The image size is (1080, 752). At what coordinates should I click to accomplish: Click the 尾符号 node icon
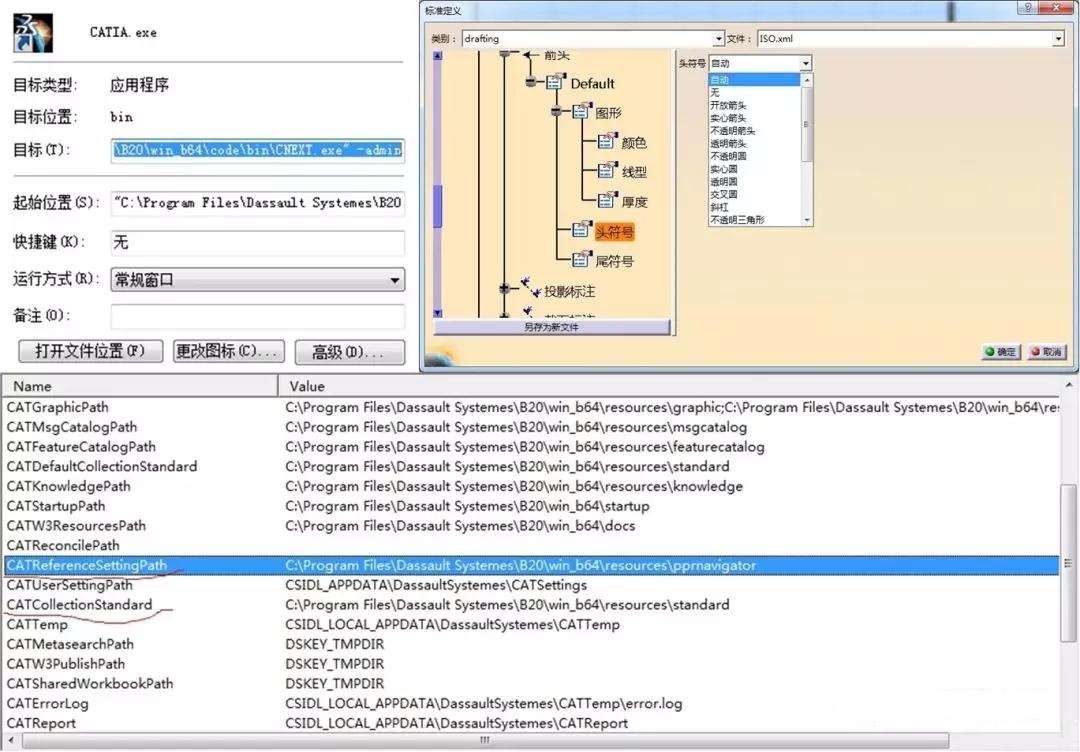(x=581, y=260)
